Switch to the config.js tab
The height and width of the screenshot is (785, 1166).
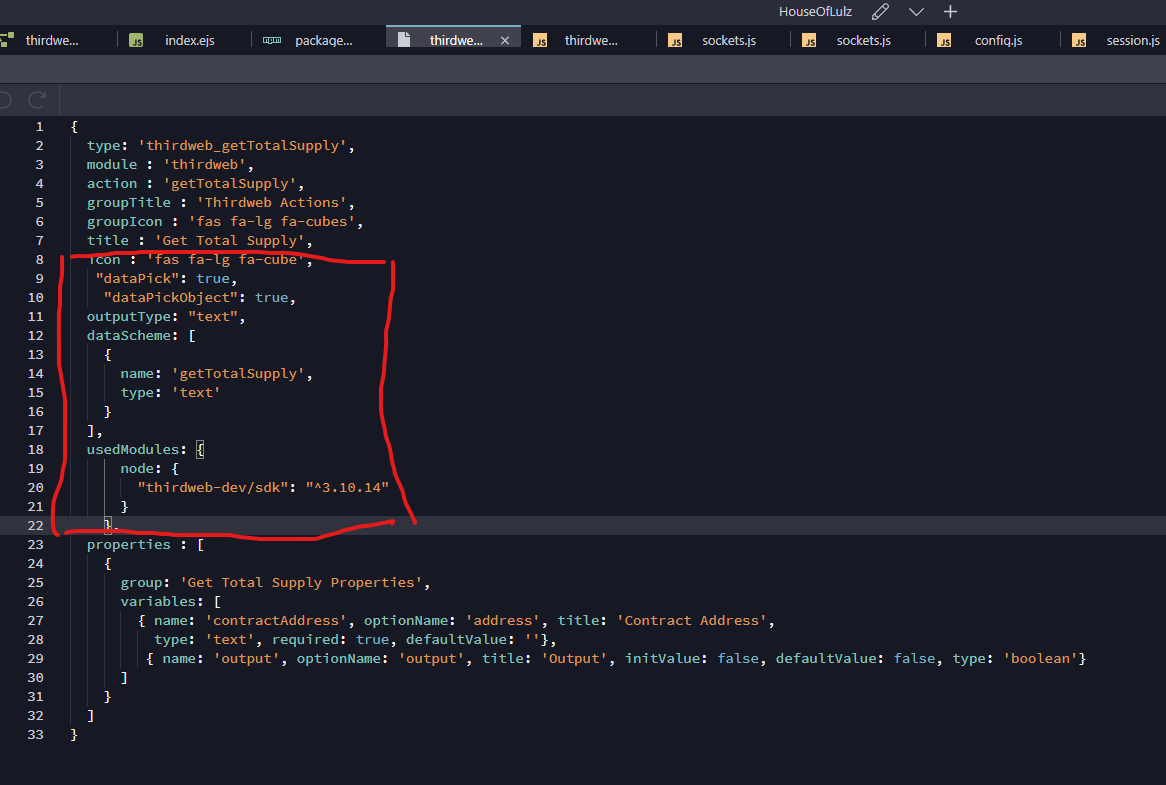click(x=998, y=40)
